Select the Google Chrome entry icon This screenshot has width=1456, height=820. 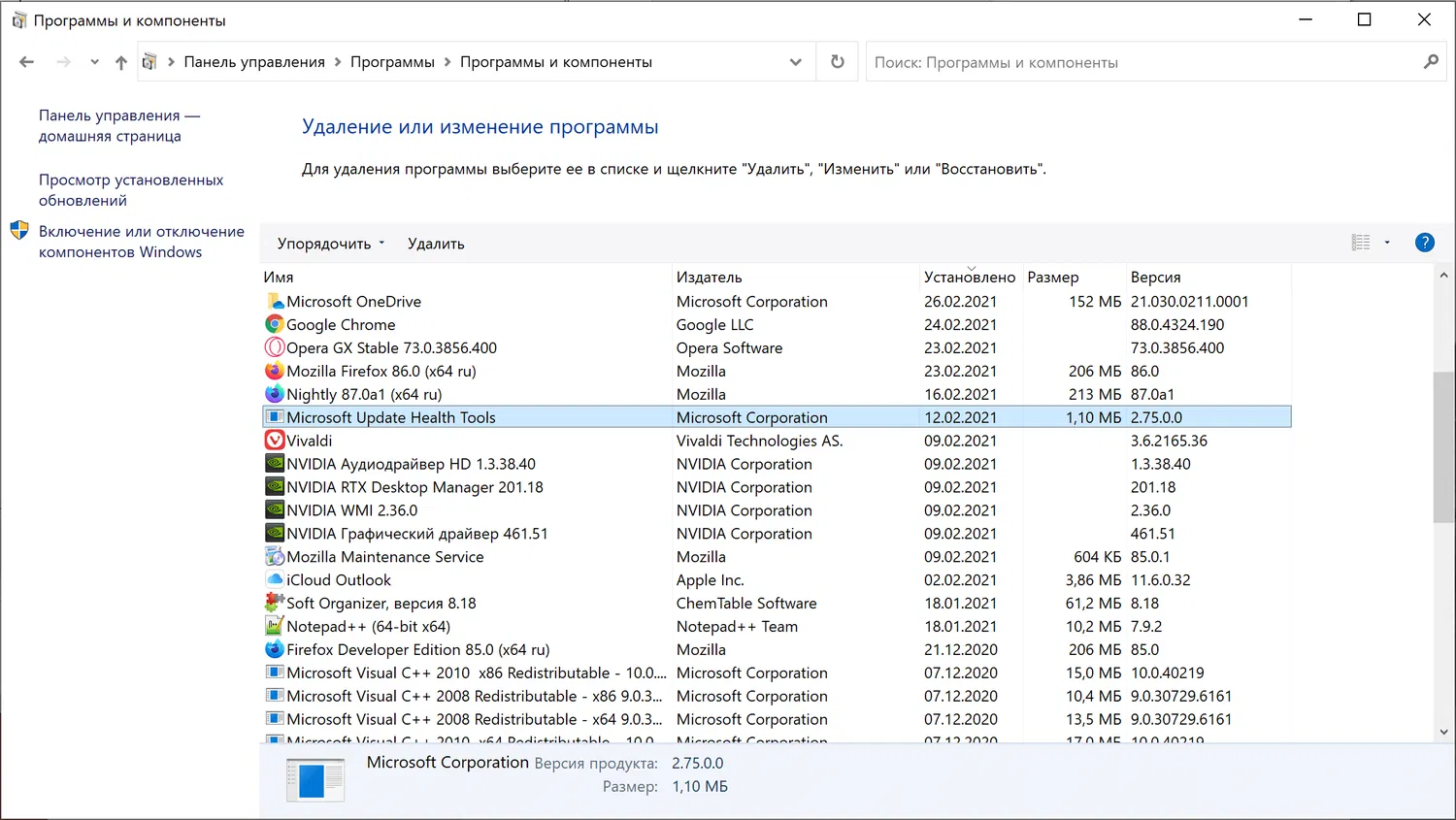point(275,324)
